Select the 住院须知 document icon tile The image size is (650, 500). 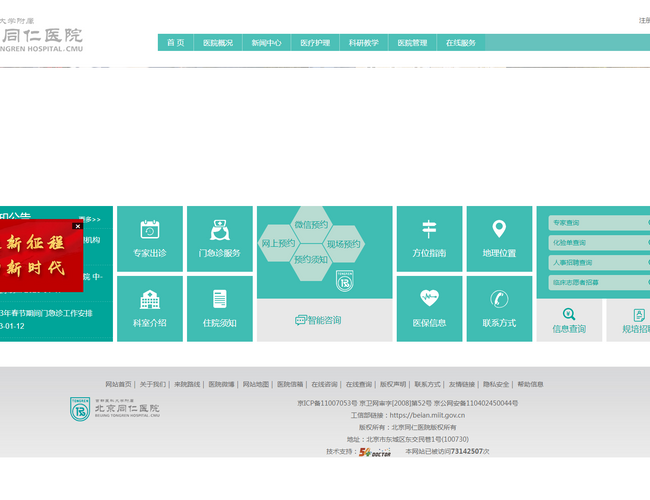point(219,308)
